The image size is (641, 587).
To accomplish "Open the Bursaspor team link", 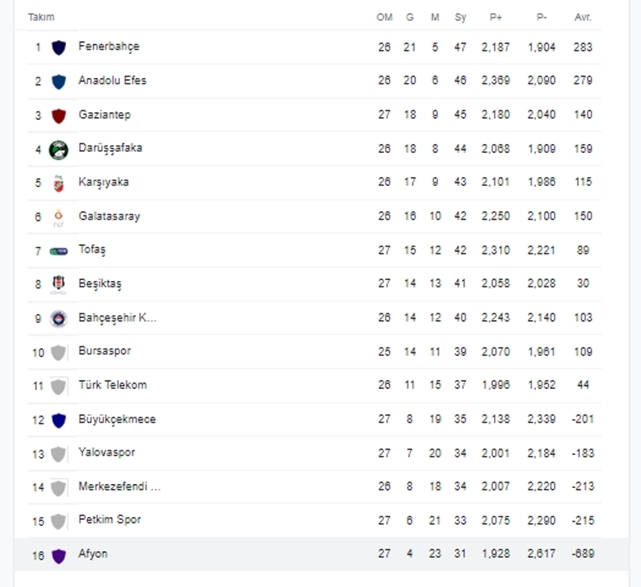I will (105, 351).
